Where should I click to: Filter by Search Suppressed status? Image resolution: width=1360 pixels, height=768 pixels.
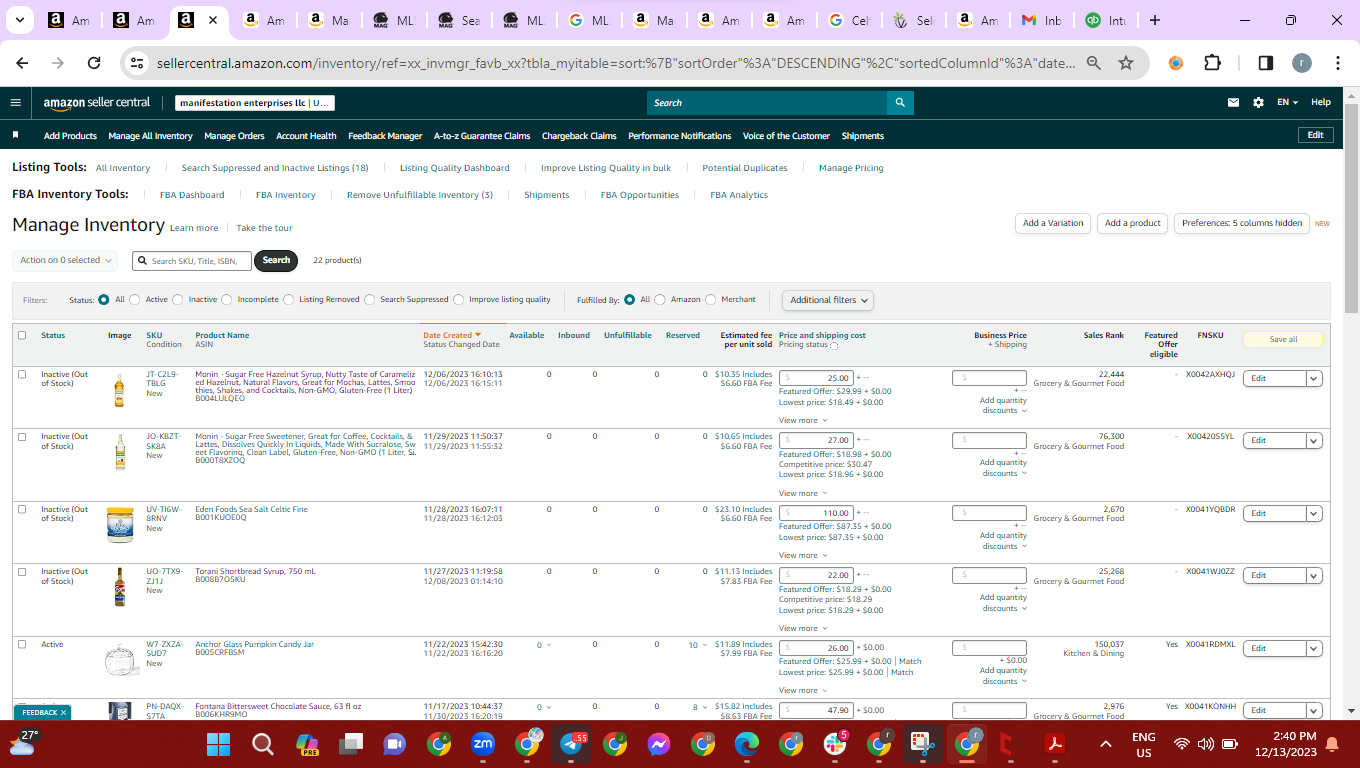[x=370, y=299]
